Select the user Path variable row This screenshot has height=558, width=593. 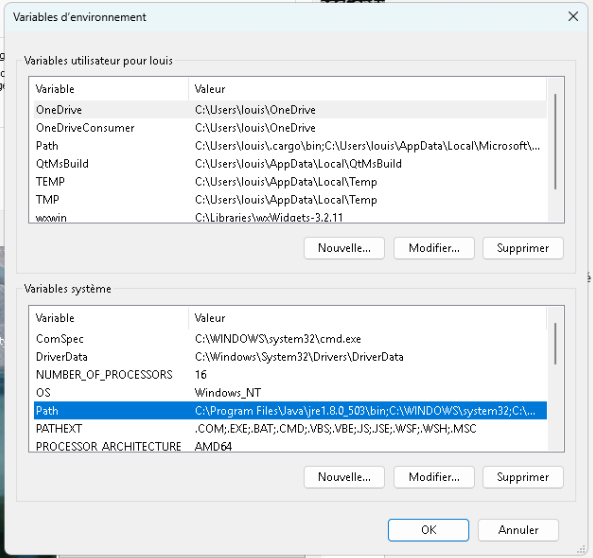click(x=290, y=146)
